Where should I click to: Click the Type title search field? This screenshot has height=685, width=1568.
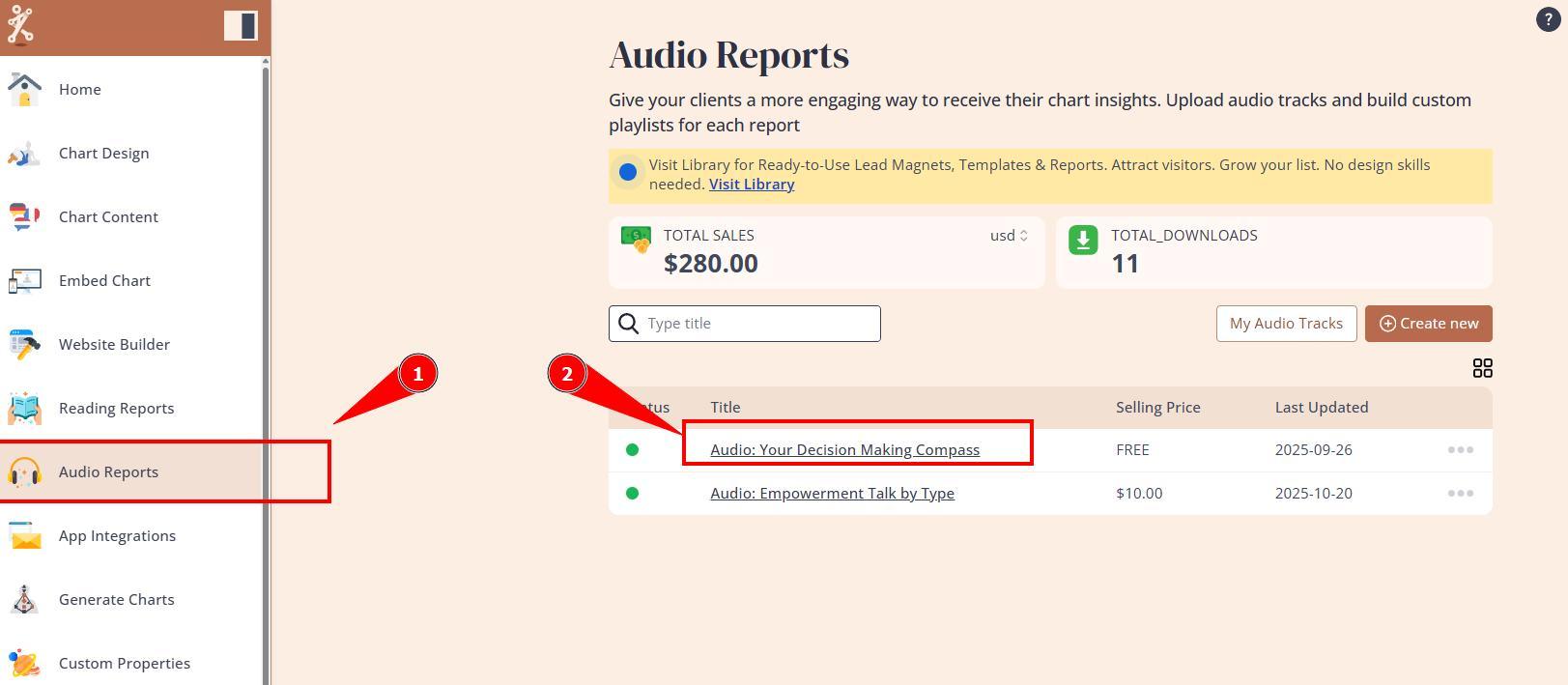tap(758, 324)
